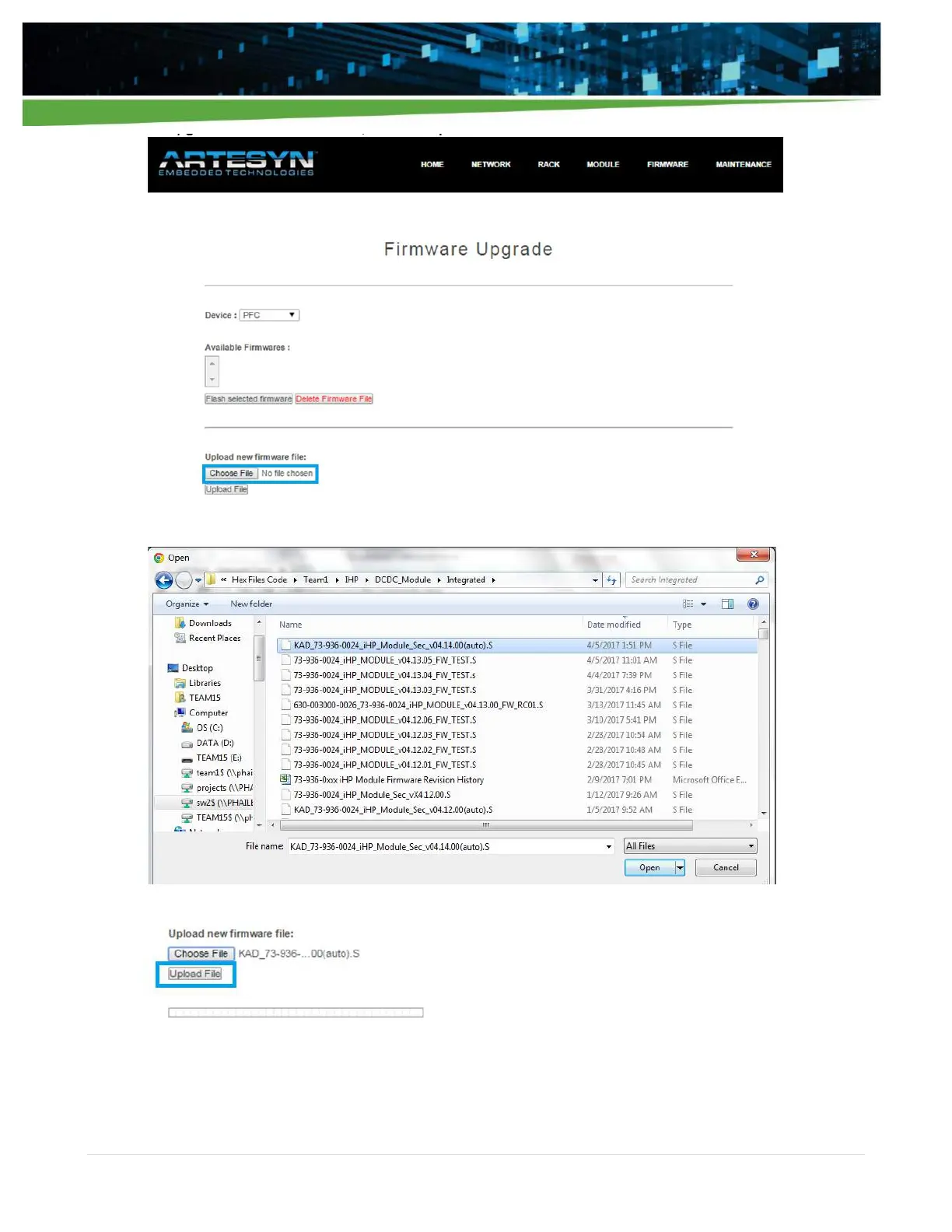This screenshot has width=952, height=1232.
Task: Click the Forward arrow in Open dialog
Action: click(x=184, y=580)
